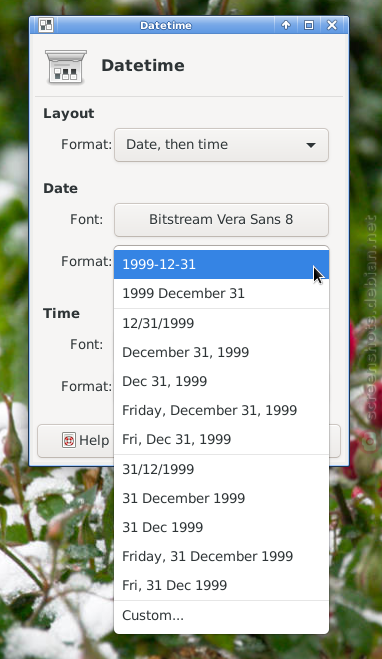Choose Dec 31, 1999 format
Viewport: 382px width, 659px height.
coord(221,381)
